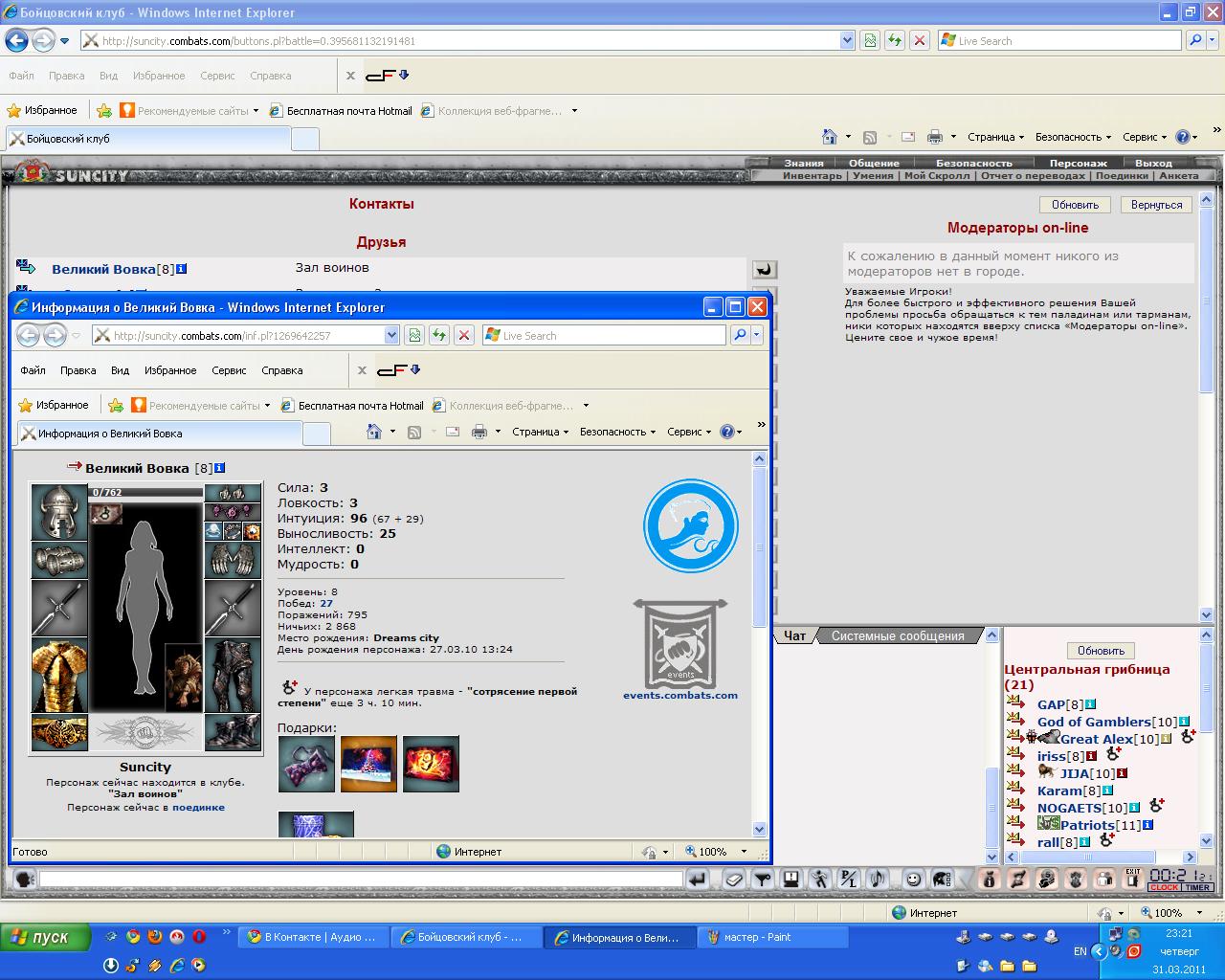Click the eraser icon to clear chat
Image resolution: width=1225 pixels, height=980 pixels.
click(733, 879)
